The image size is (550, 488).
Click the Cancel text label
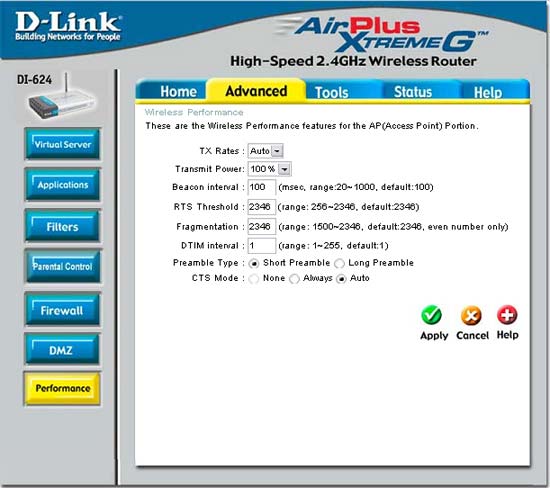[472, 335]
